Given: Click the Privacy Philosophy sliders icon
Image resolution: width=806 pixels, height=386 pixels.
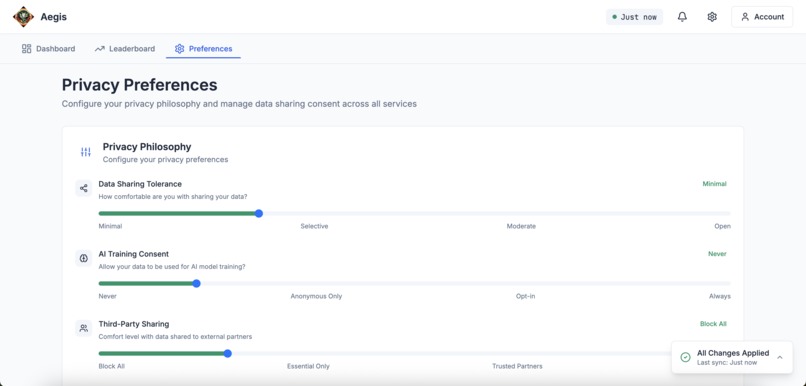Looking at the screenshot, I should click(86, 152).
